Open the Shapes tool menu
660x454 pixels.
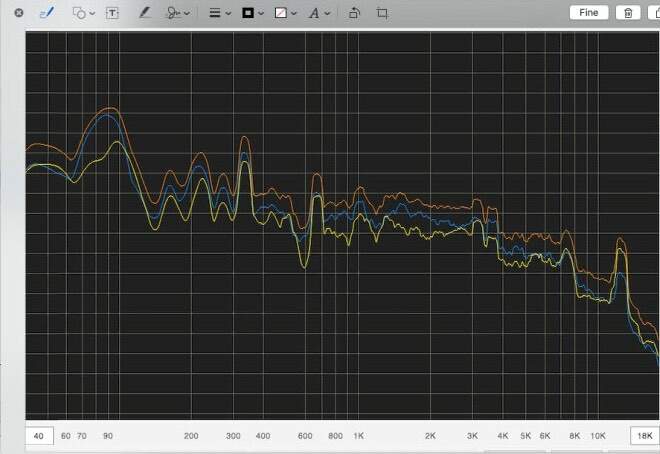[83, 13]
